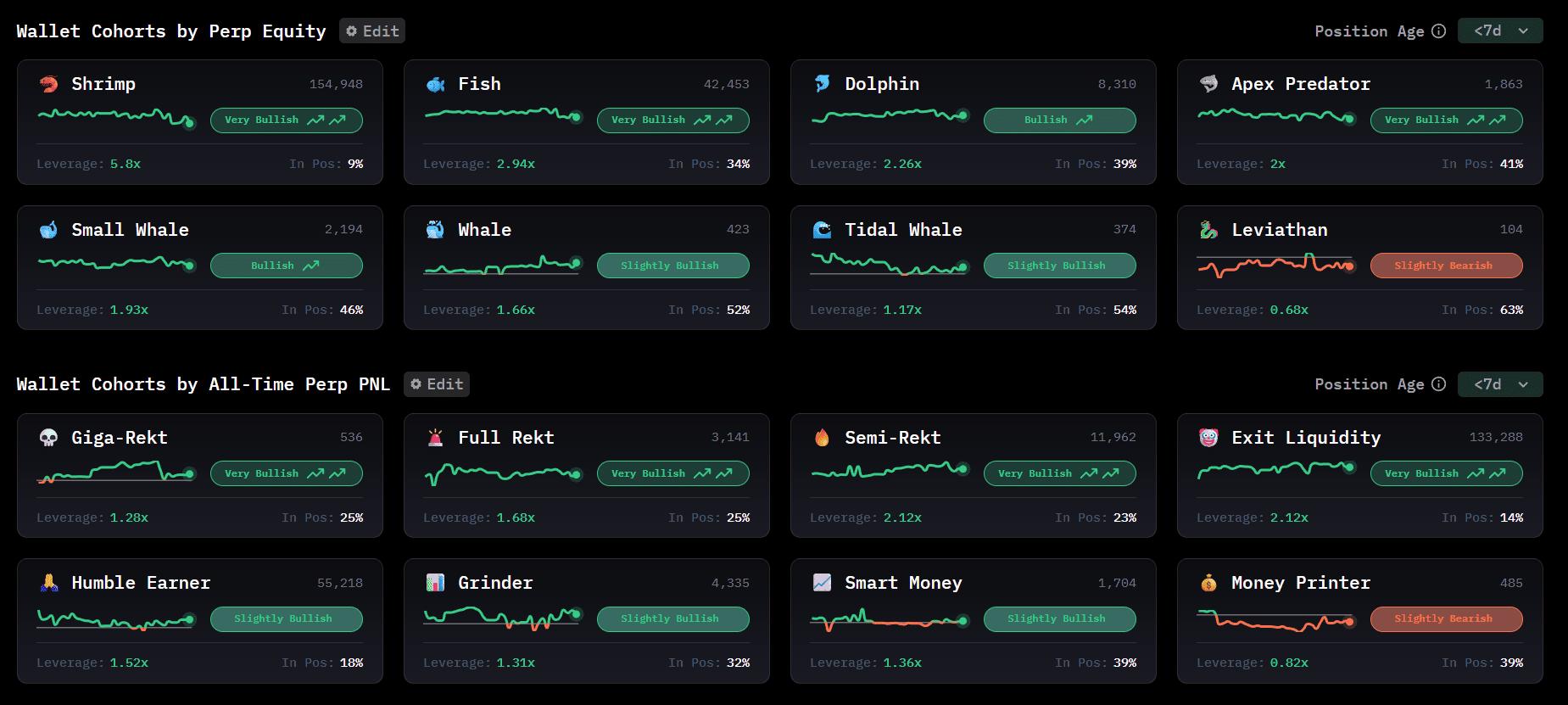1568x705 pixels.
Task: Click the Leviathan dragon icon
Action: [x=1208, y=230]
